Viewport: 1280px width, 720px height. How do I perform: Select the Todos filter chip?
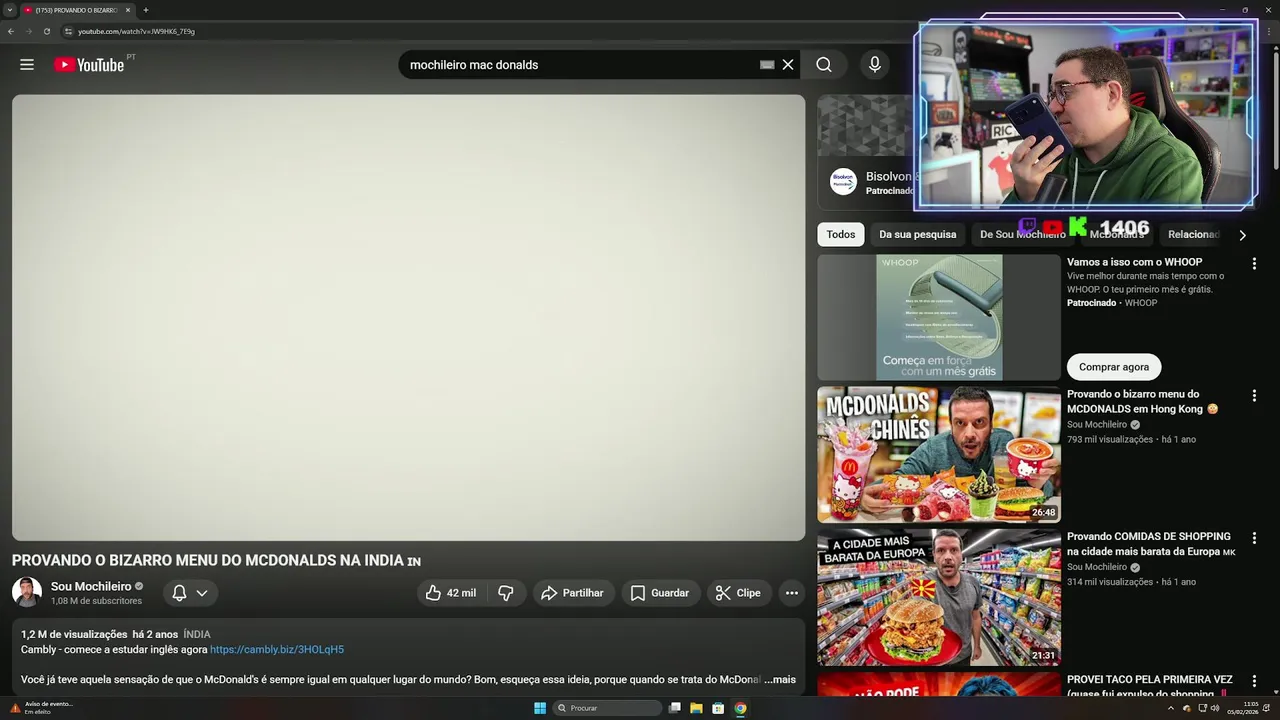pyautogui.click(x=841, y=234)
